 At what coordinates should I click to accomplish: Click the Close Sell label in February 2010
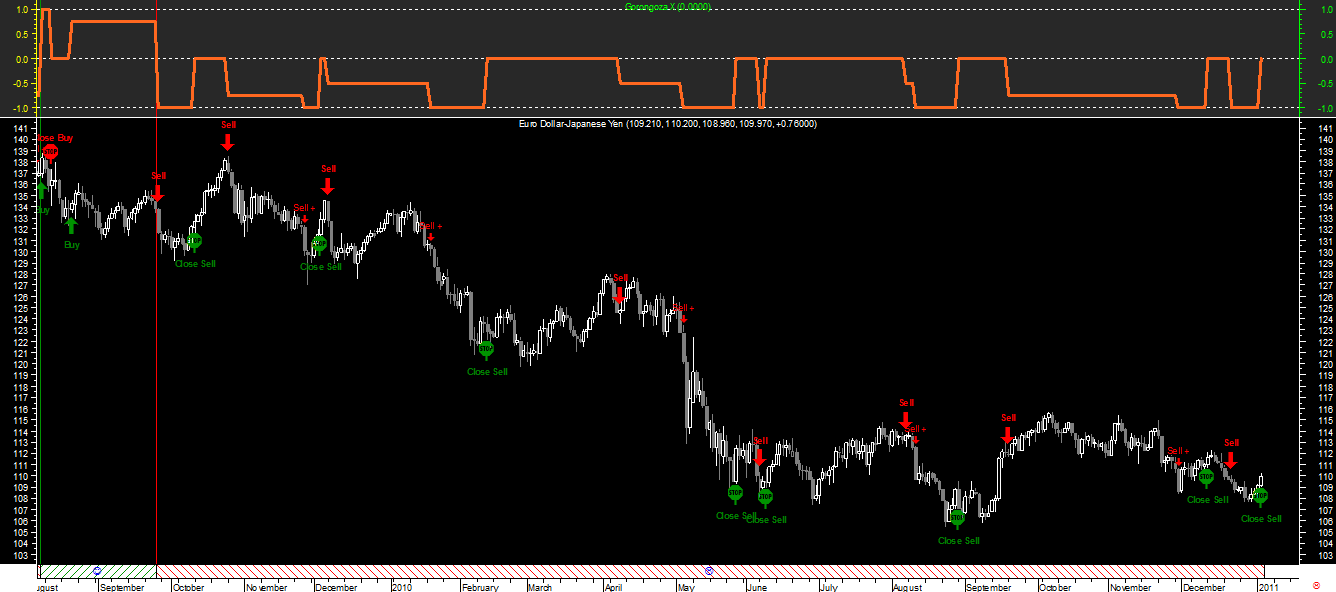coord(487,372)
